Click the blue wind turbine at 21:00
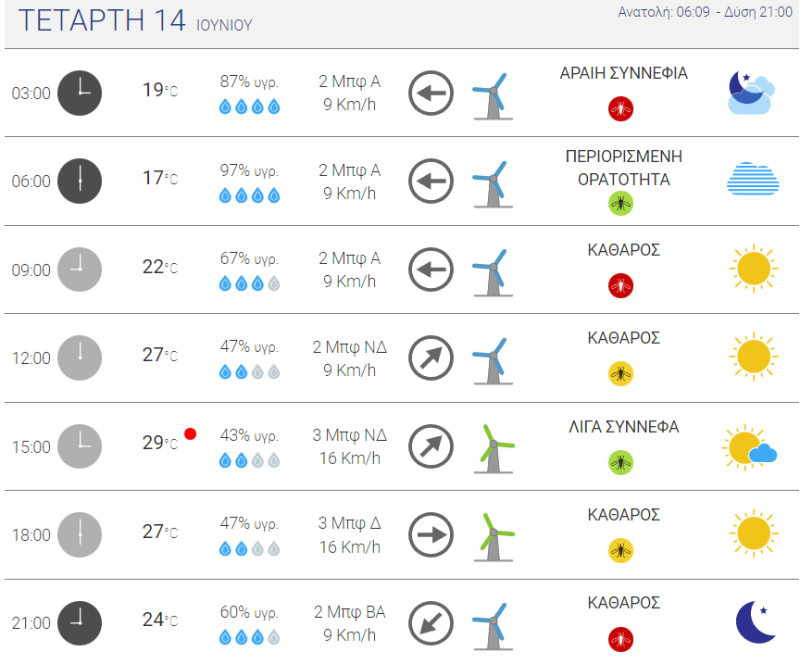 493,626
